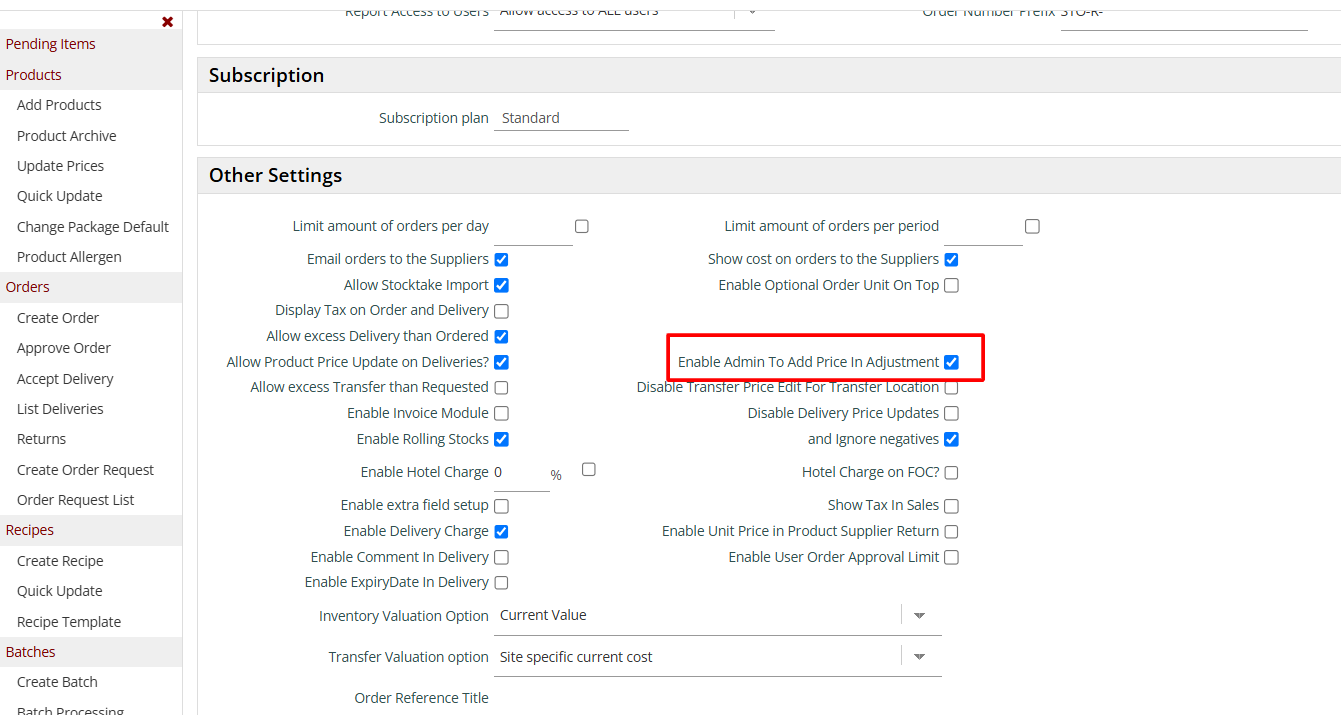
Task: Close the sidebar with red X icon
Action: [x=167, y=22]
